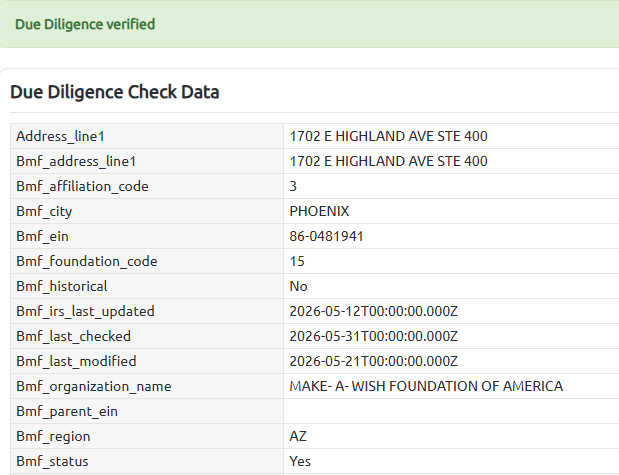Screen dimensions: 619x475
Task: Select the date '2026-05-12T00:00:00.000Z'
Action: (373, 311)
